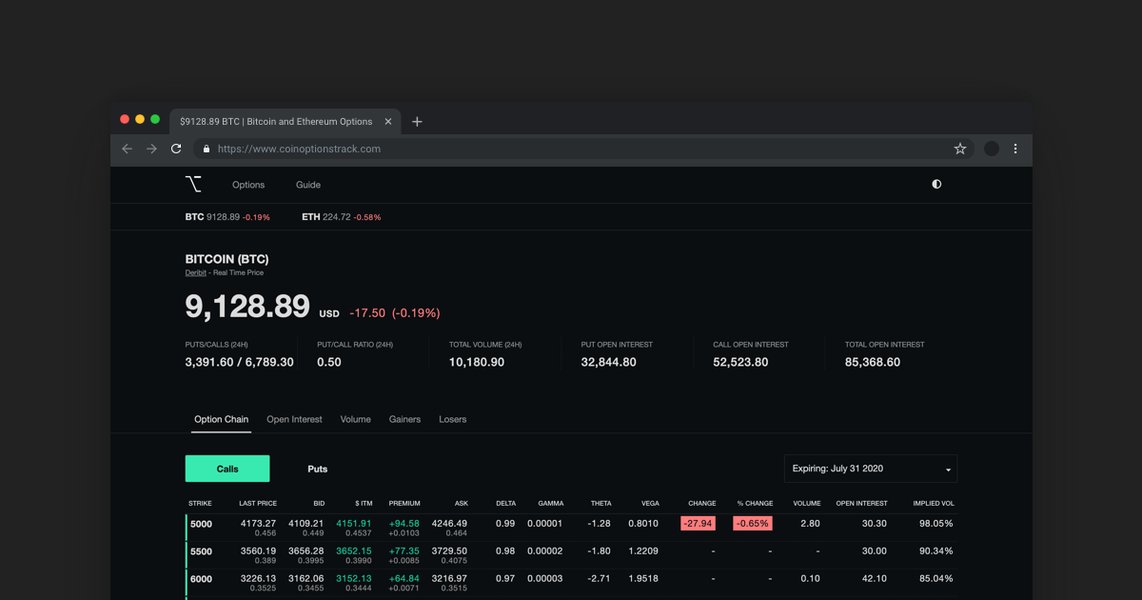Click the 98.05% implied vol value
The height and width of the screenshot is (600, 1142).
tap(936, 524)
